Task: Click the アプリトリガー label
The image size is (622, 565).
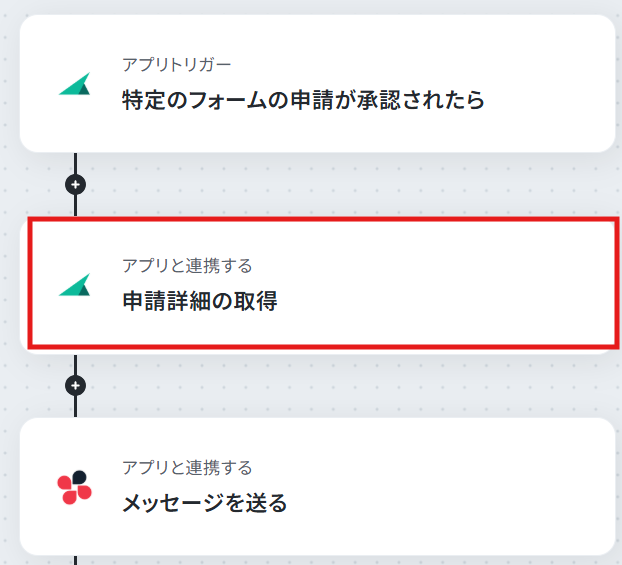Action: pyautogui.click(x=177, y=64)
